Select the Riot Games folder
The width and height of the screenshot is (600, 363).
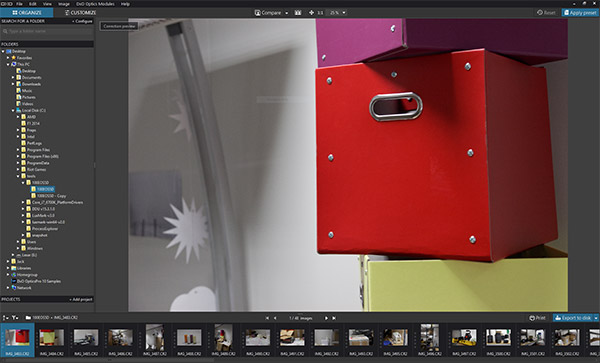(x=34, y=169)
